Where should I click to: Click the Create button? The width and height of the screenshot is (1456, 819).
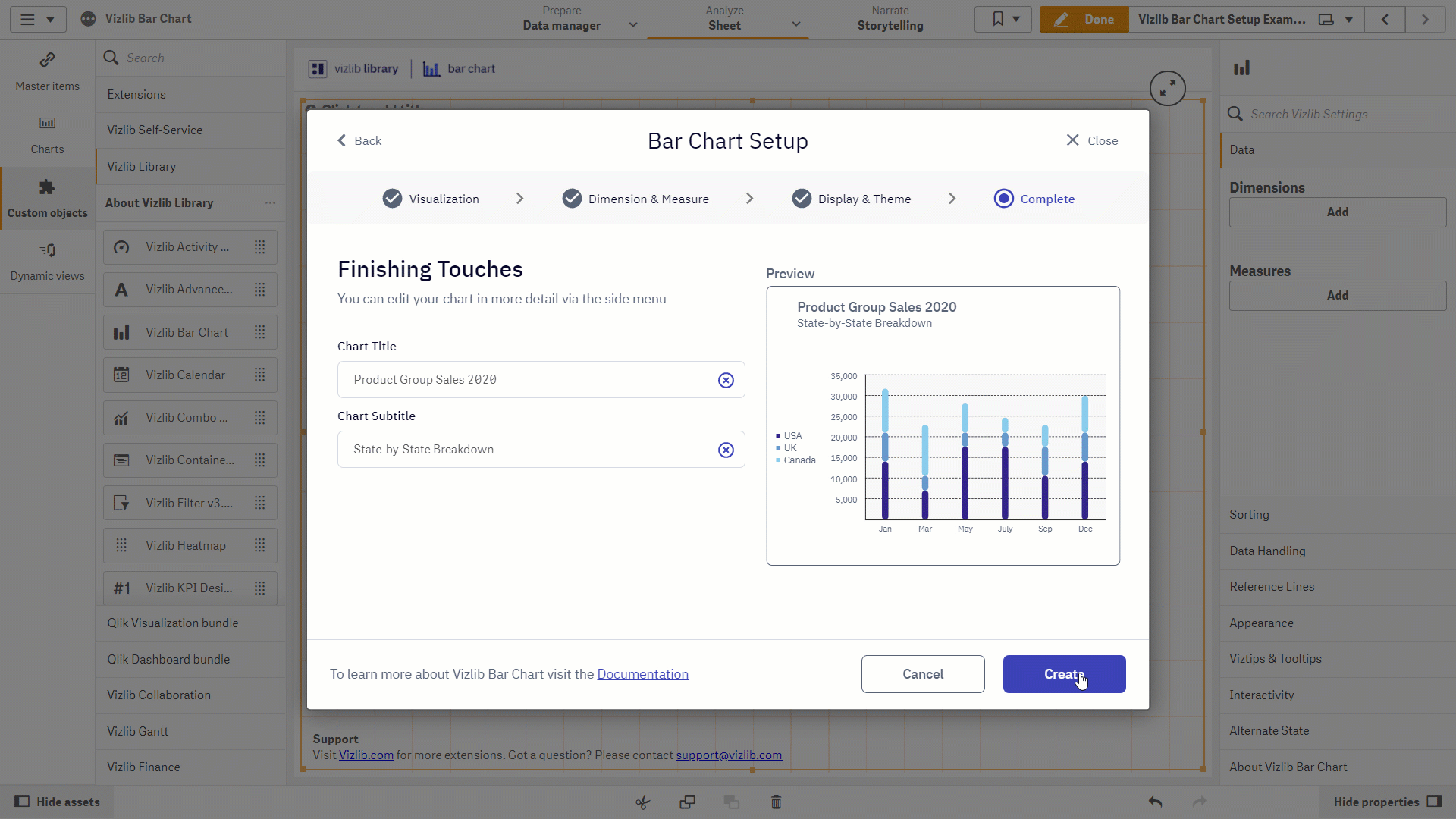click(x=1064, y=674)
